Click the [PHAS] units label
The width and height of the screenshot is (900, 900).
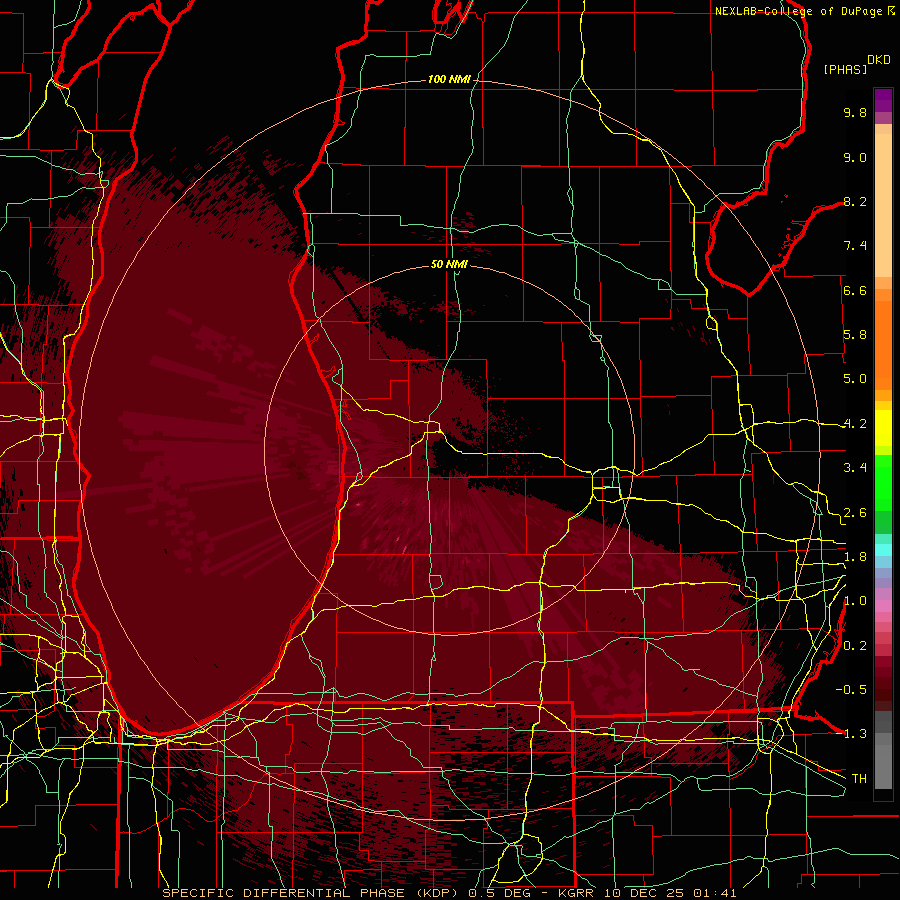click(x=845, y=69)
